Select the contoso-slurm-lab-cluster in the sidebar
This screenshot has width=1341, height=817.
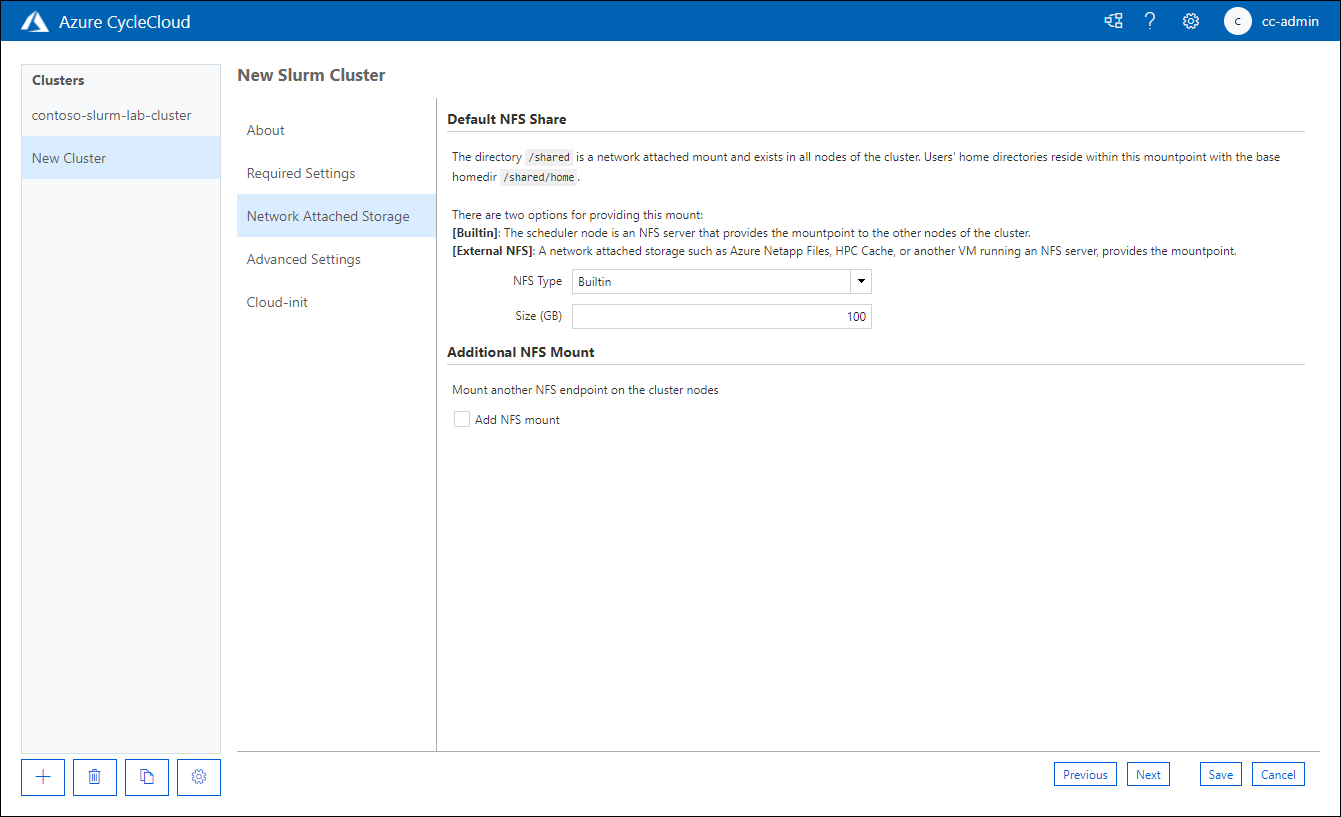click(111, 115)
